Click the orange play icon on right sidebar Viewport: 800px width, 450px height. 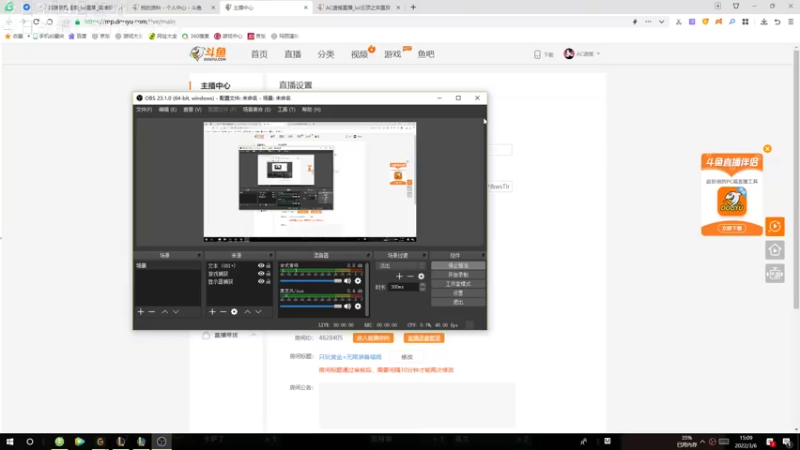pyautogui.click(x=774, y=227)
